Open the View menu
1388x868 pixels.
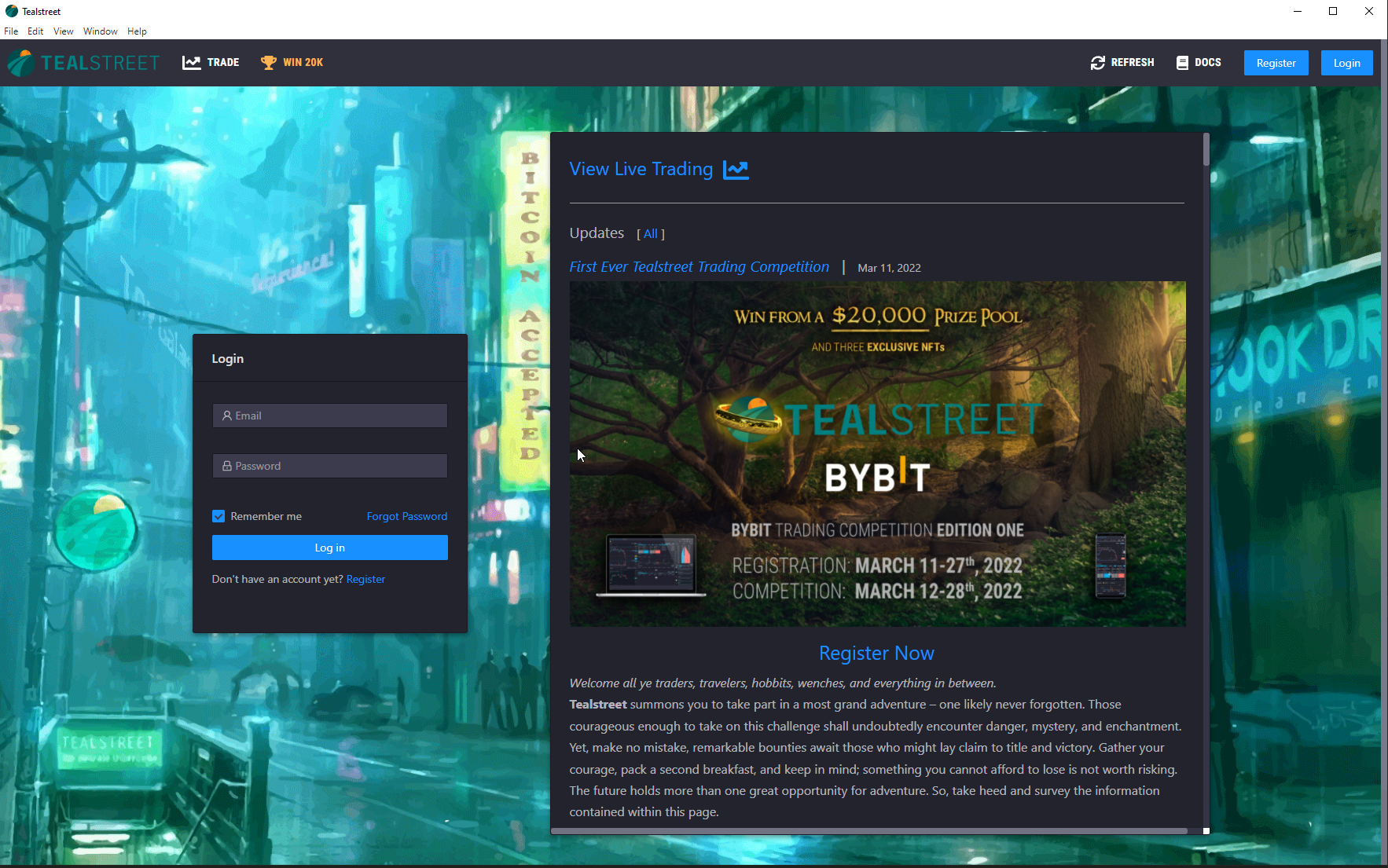pos(63,31)
